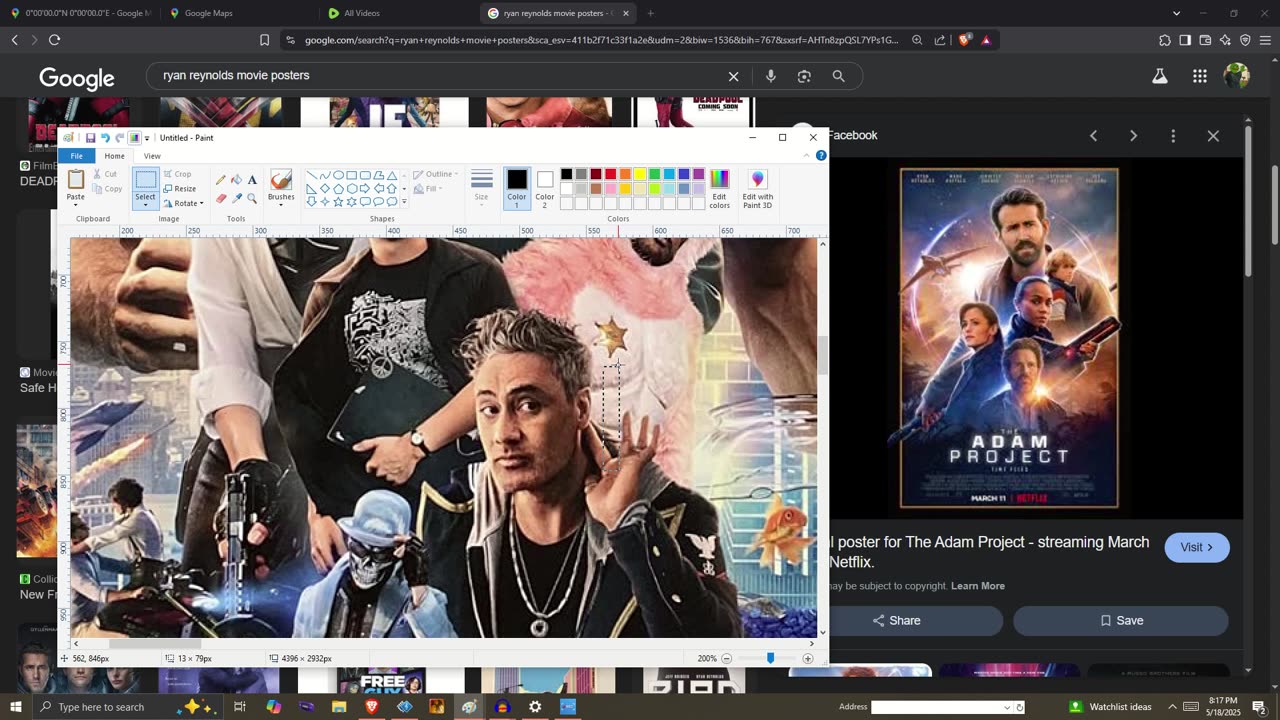
Task: Adjust the Paint zoom slider handle
Action: pos(770,658)
